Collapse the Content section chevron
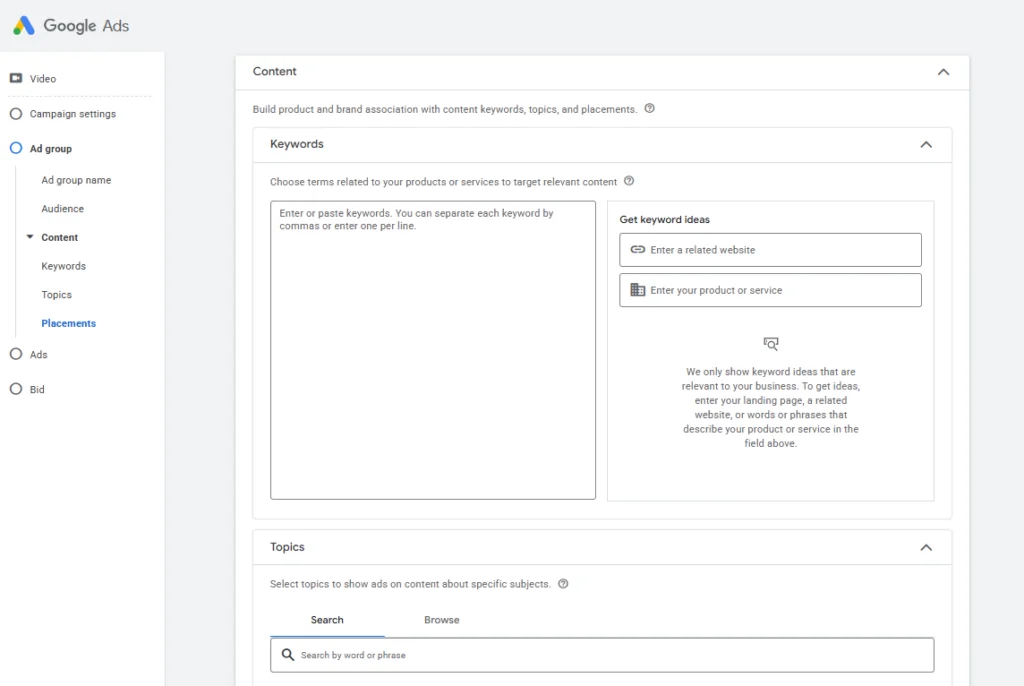 pyautogui.click(x=943, y=72)
